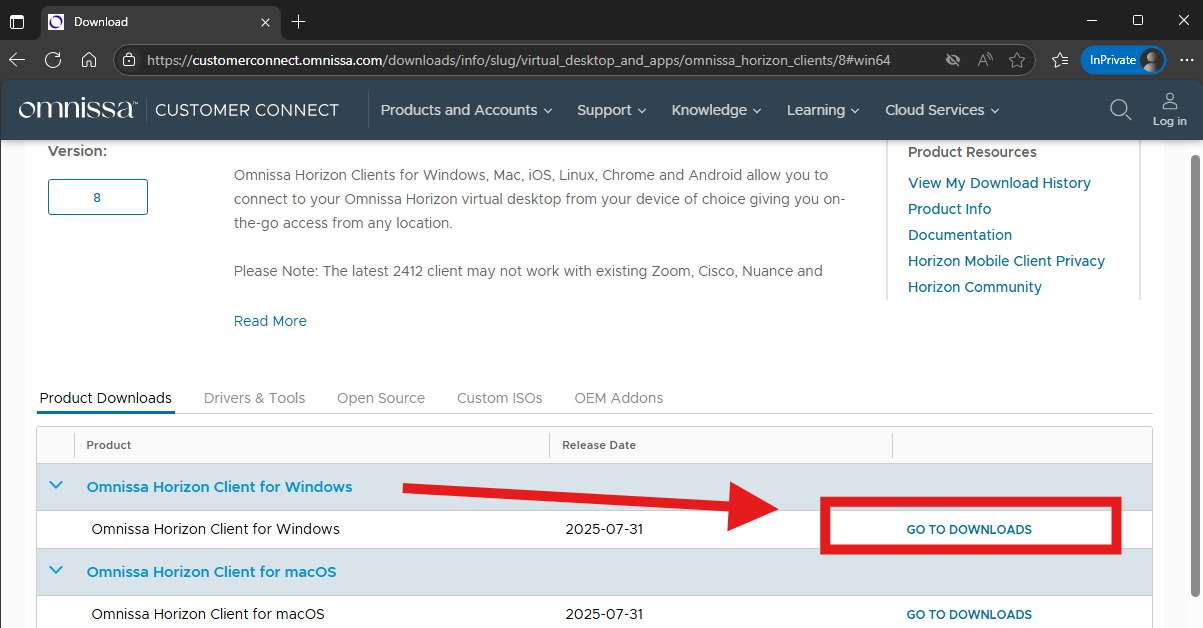1203x628 pixels.
Task: Open the InPrivate profile button
Action: tap(1123, 60)
